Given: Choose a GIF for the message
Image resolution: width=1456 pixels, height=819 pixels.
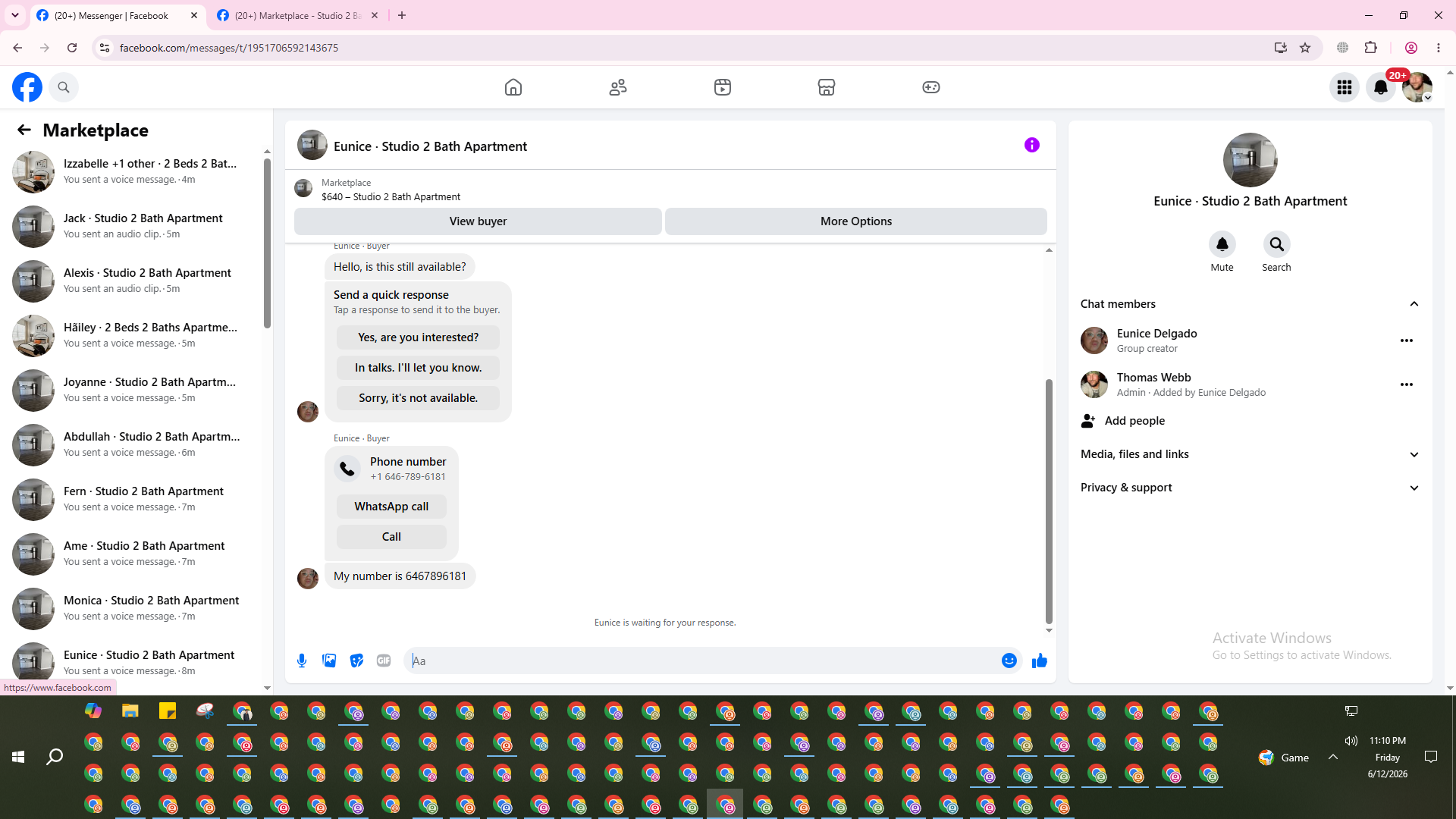Looking at the screenshot, I should tap(384, 661).
